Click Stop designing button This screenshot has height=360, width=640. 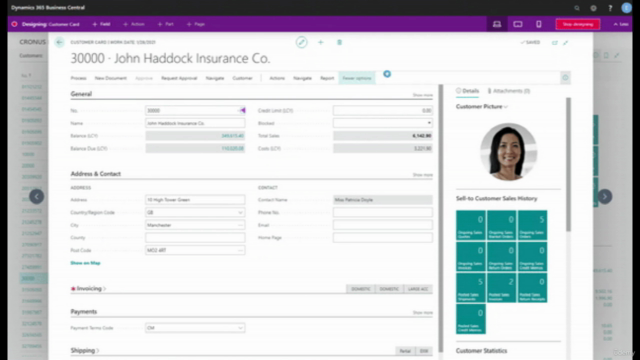point(578,24)
